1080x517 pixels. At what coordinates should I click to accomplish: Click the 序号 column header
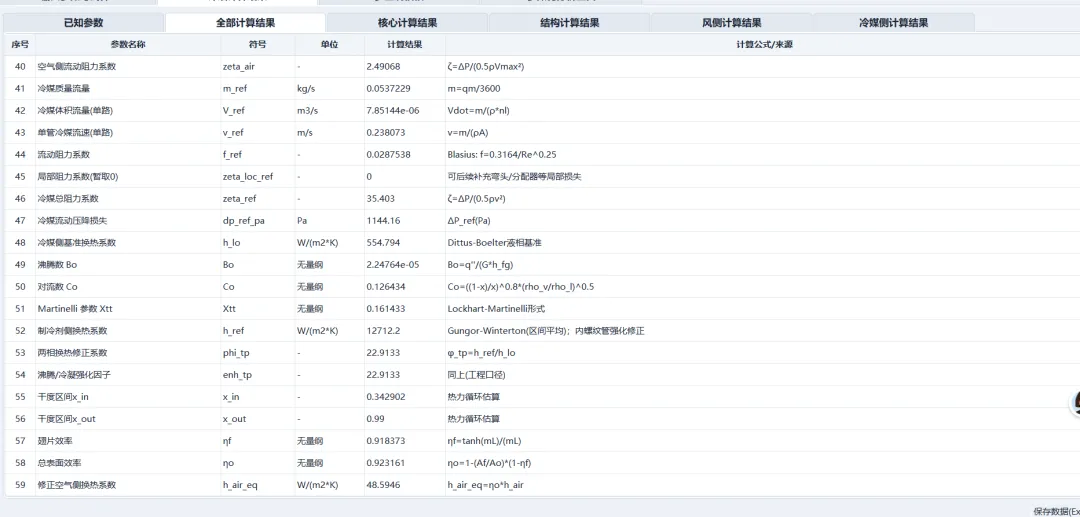(x=20, y=45)
